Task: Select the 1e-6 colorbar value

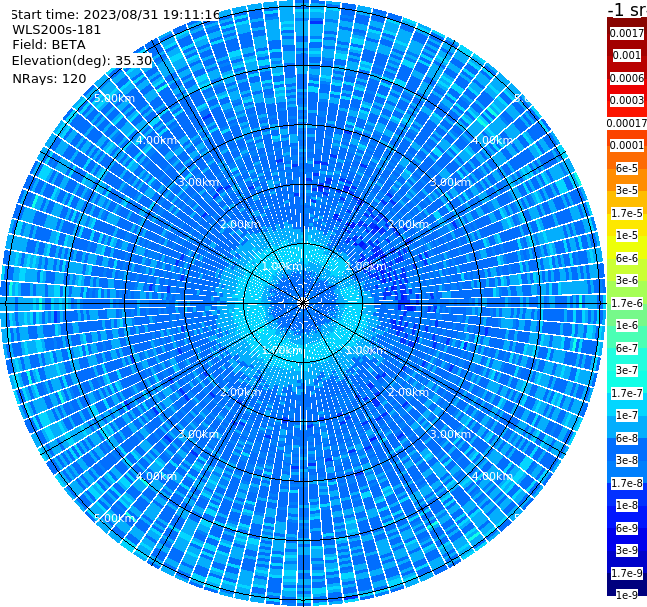Action: pyautogui.click(x=627, y=326)
